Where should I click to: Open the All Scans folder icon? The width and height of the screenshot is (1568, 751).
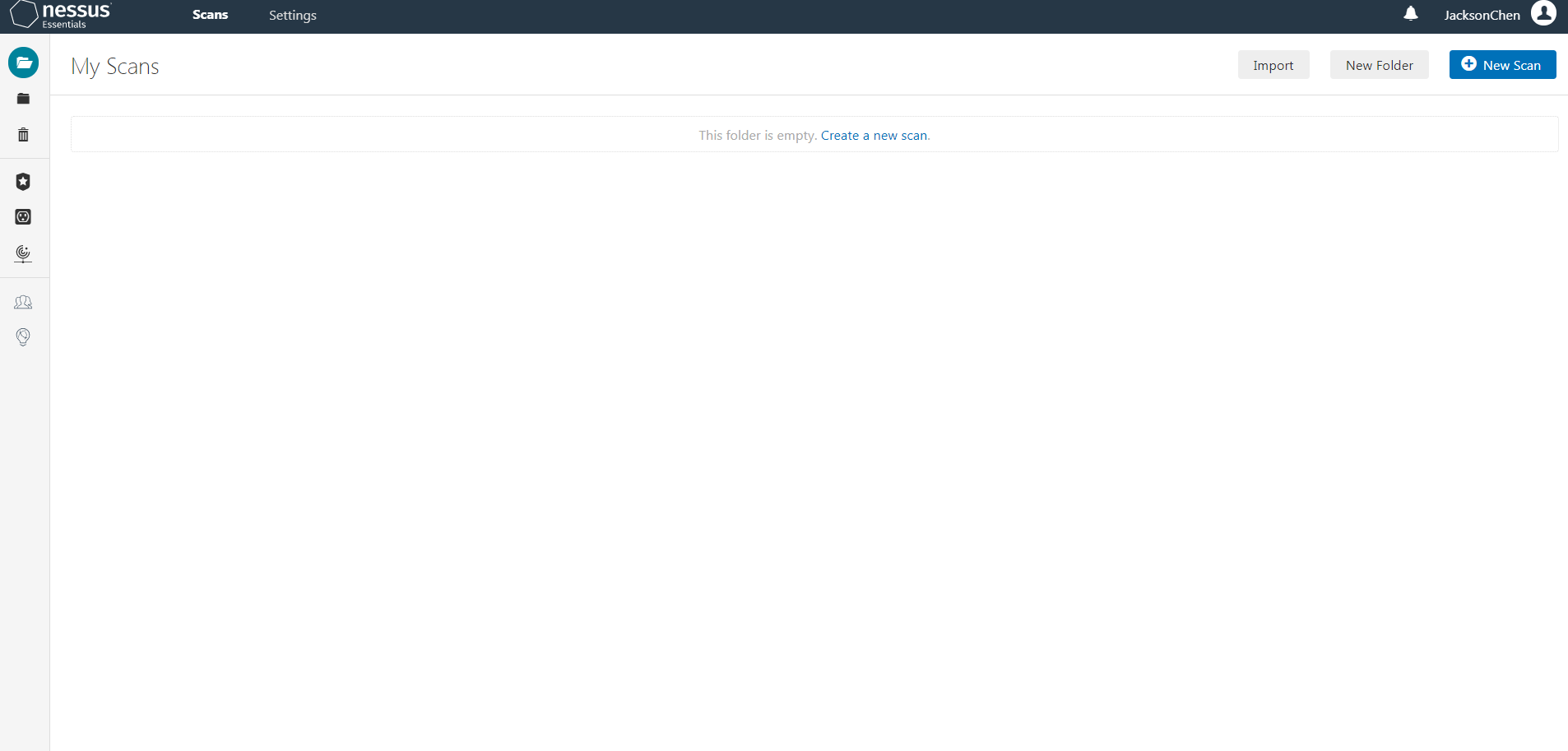click(x=23, y=99)
